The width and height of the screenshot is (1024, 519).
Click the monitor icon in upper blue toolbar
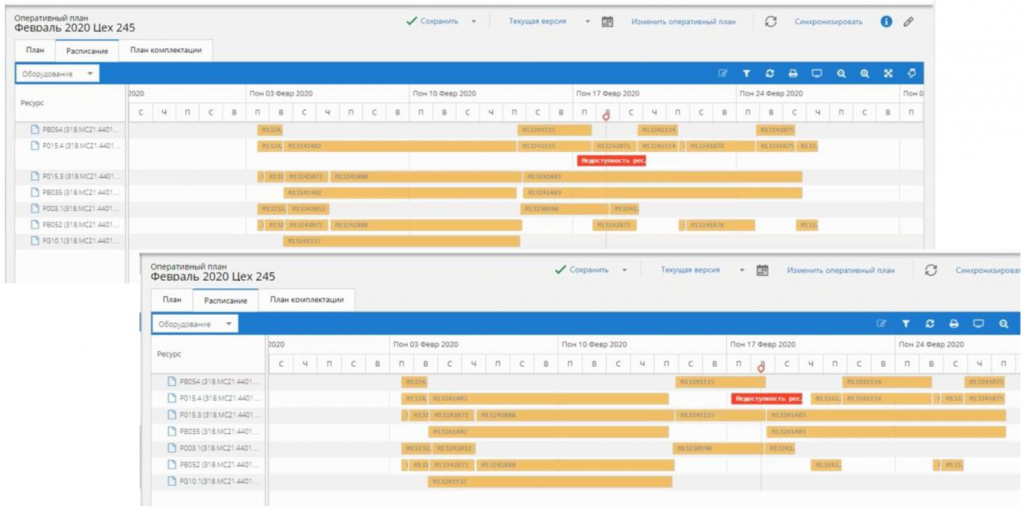[816, 74]
